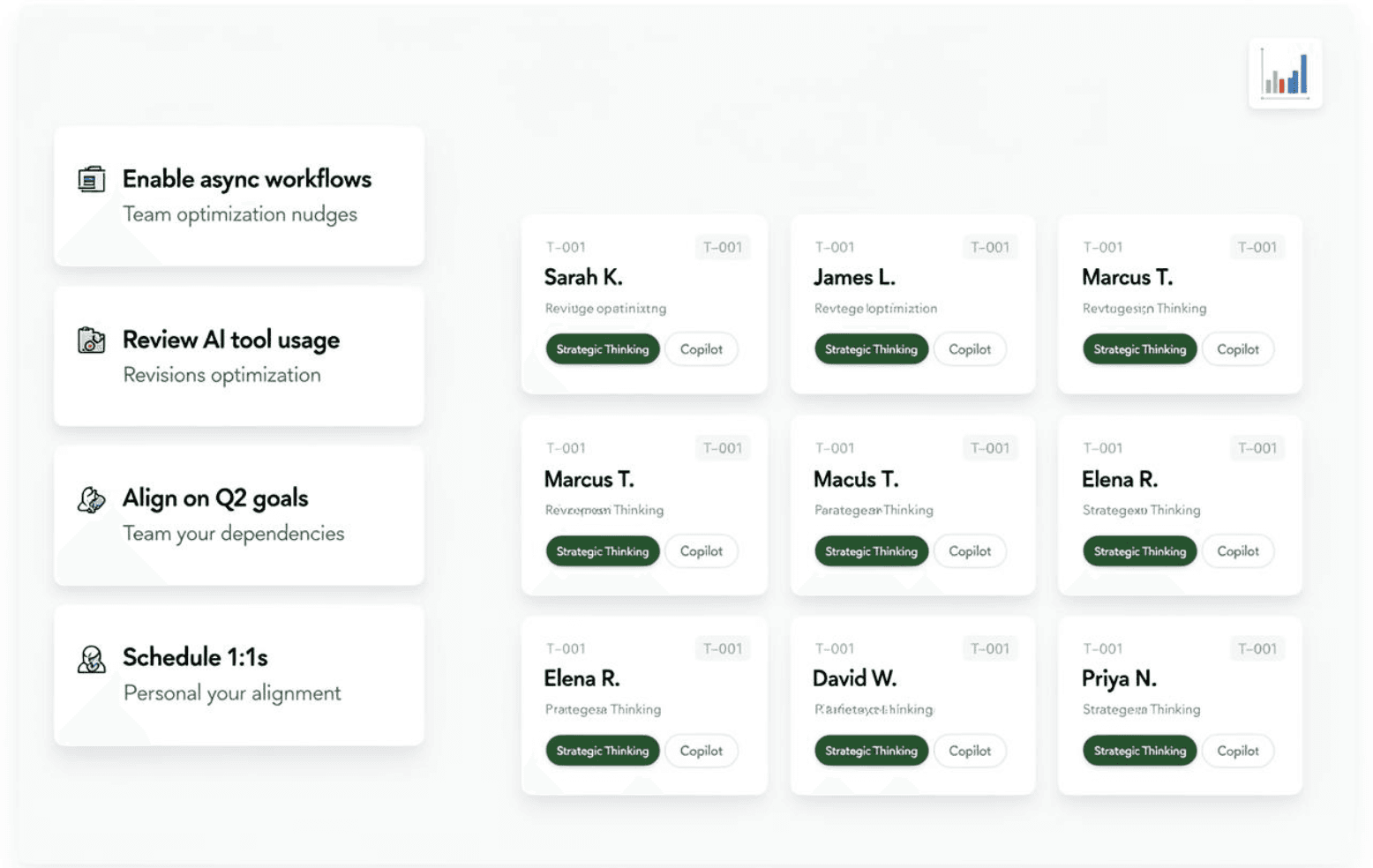Image resolution: width=1373 pixels, height=868 pixels.
Task: Select Strategic Thinking tag on James L. card
Action: pyautogui.click(x=871, y=349)
